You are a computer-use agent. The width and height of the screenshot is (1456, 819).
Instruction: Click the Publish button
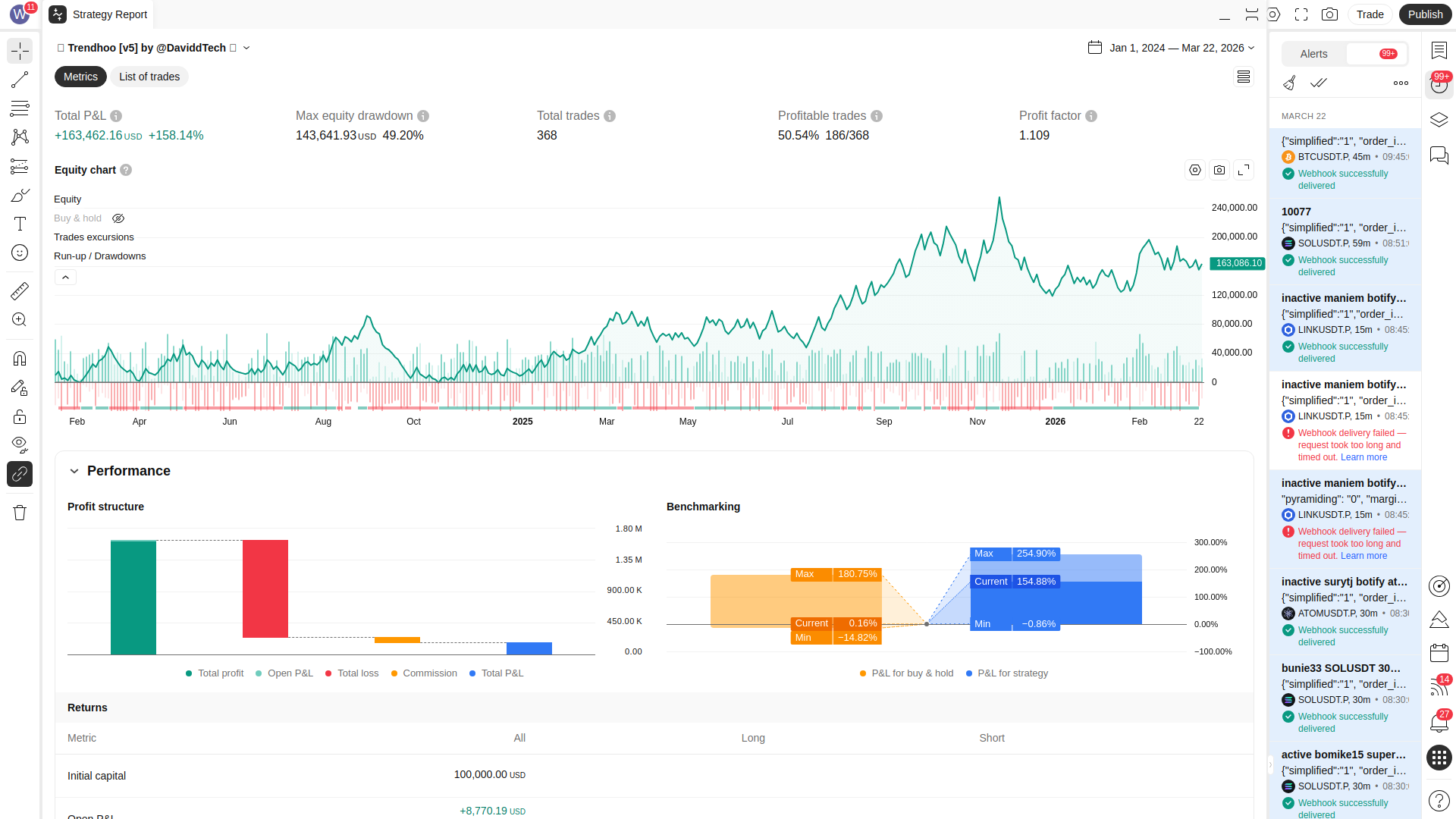click(1425, 14)
